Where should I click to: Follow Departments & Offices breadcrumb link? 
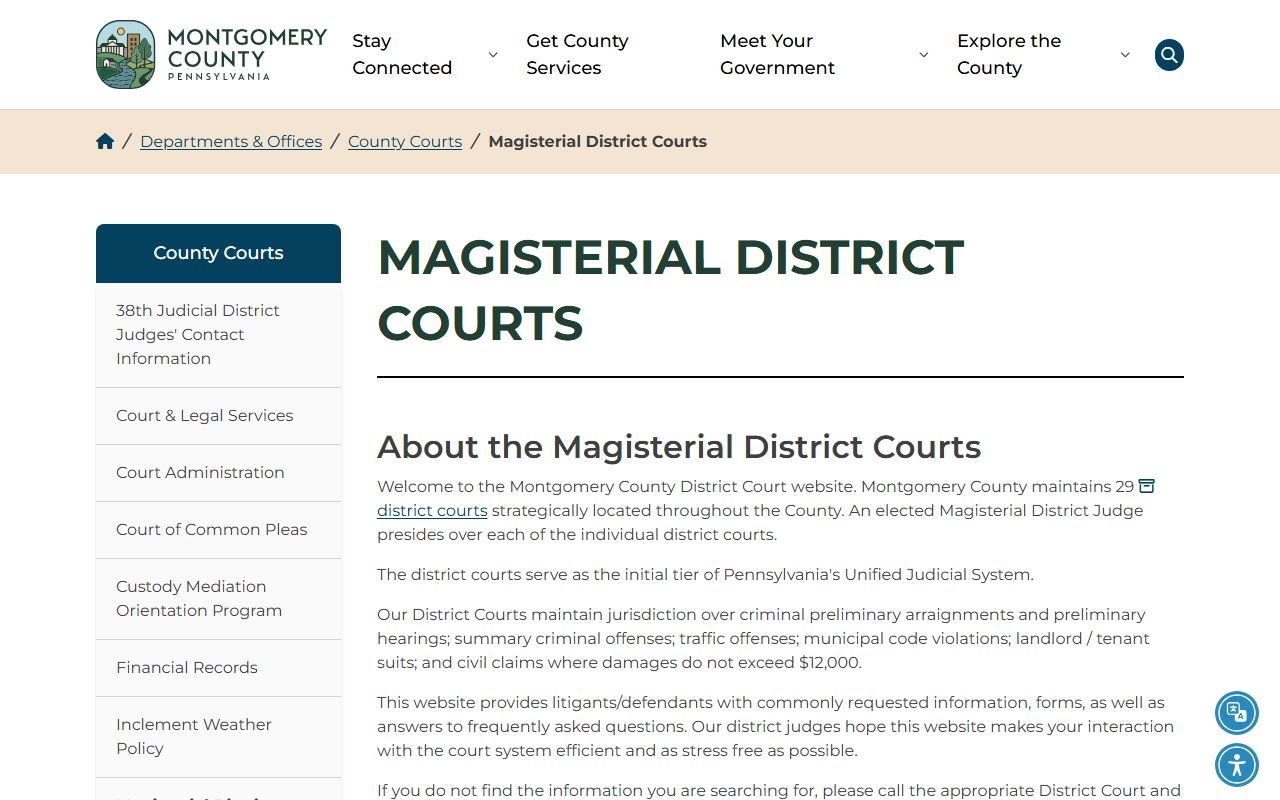click(x=231, y=142)
